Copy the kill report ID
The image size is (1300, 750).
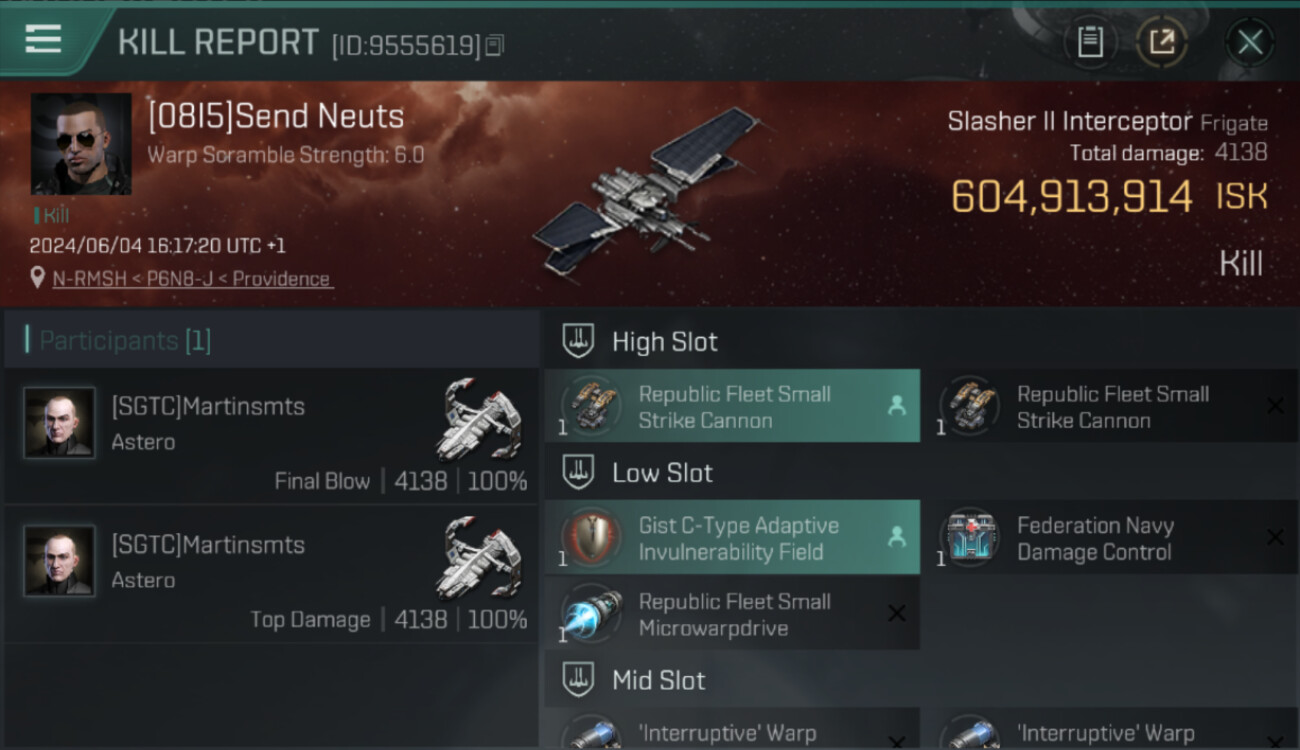point(495,45)
